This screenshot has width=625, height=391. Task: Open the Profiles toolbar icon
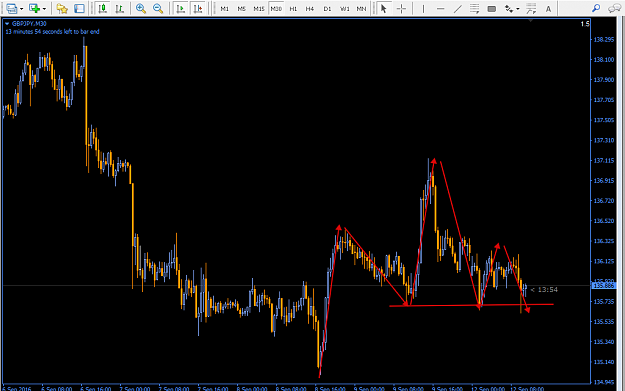tap(12, 8)
